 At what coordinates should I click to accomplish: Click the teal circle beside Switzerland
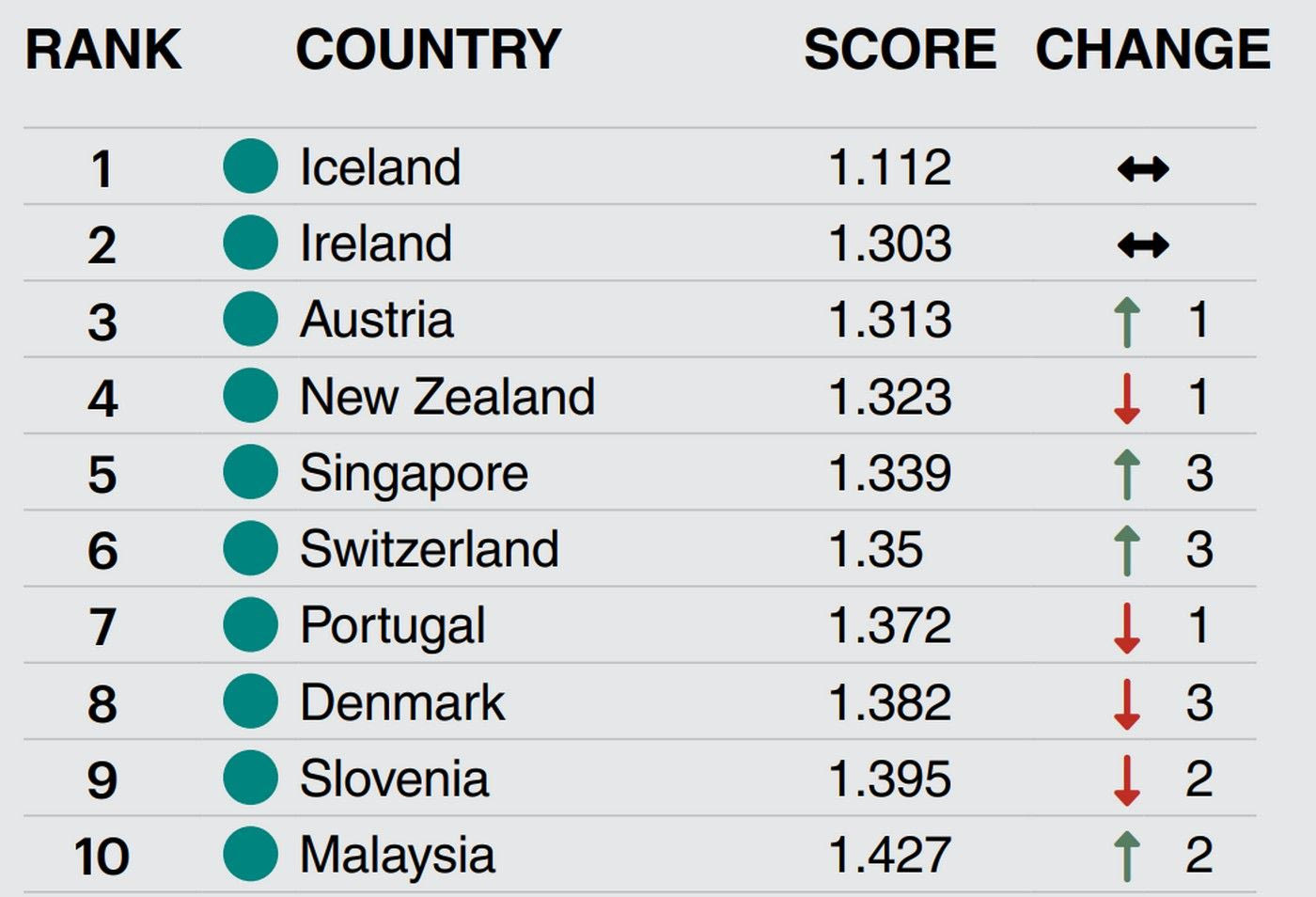(250, 548)
